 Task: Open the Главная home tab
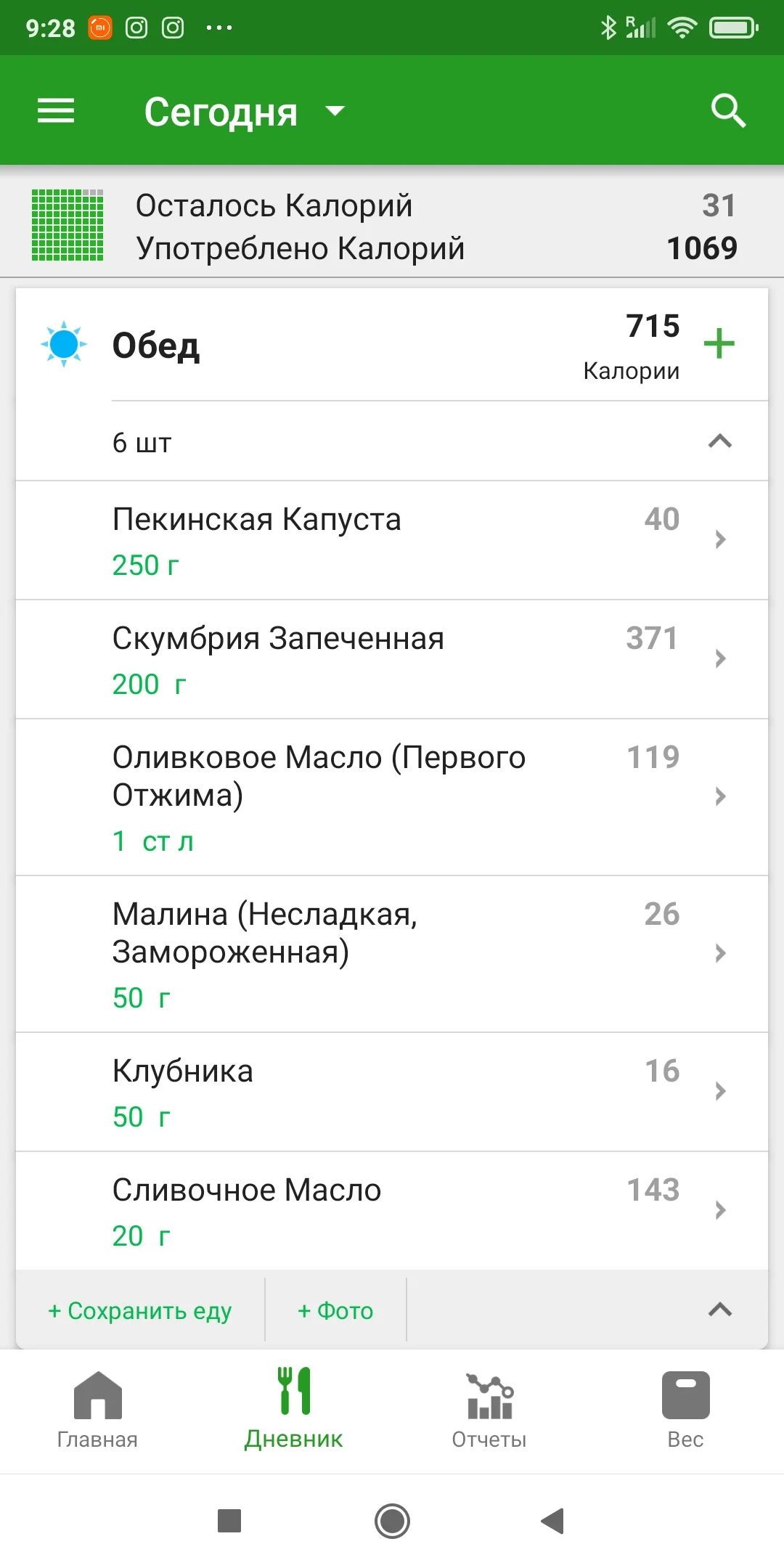pos(97,1409)
